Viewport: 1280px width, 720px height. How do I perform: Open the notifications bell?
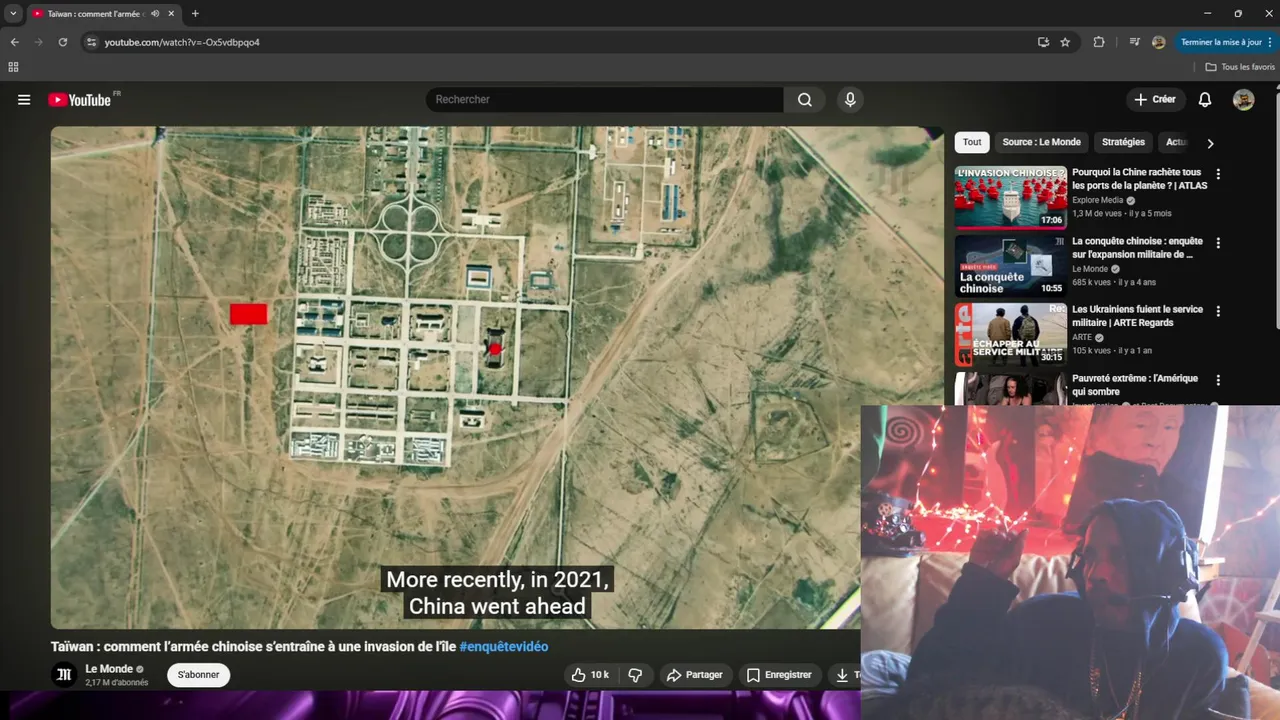[1205, 100]
